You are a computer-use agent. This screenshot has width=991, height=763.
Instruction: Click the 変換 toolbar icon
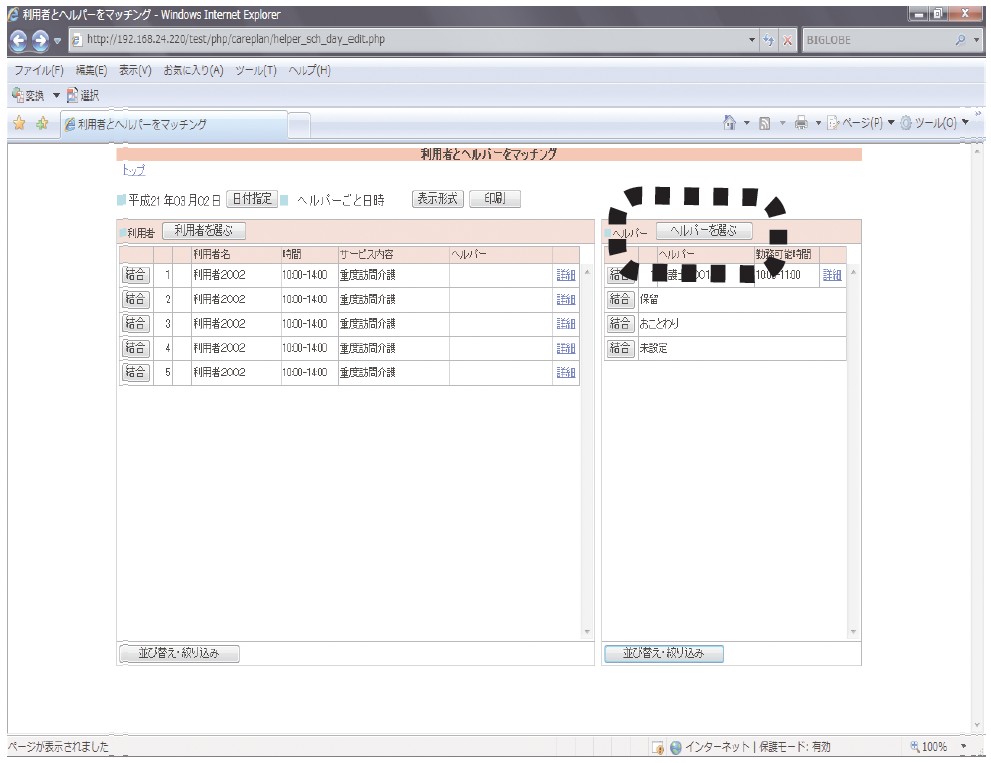28,95
